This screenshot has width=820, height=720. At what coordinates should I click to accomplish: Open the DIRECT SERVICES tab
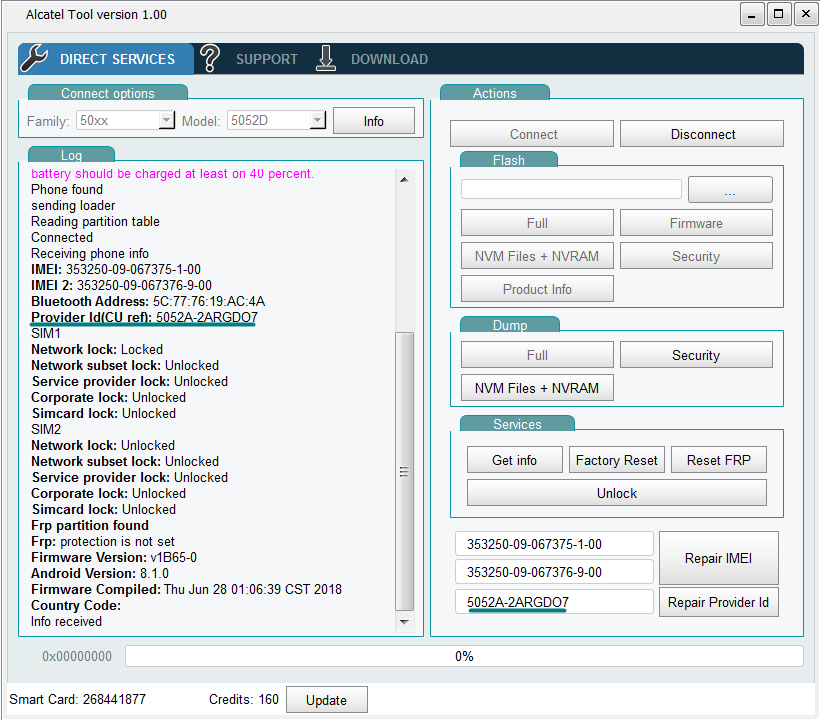106,59
